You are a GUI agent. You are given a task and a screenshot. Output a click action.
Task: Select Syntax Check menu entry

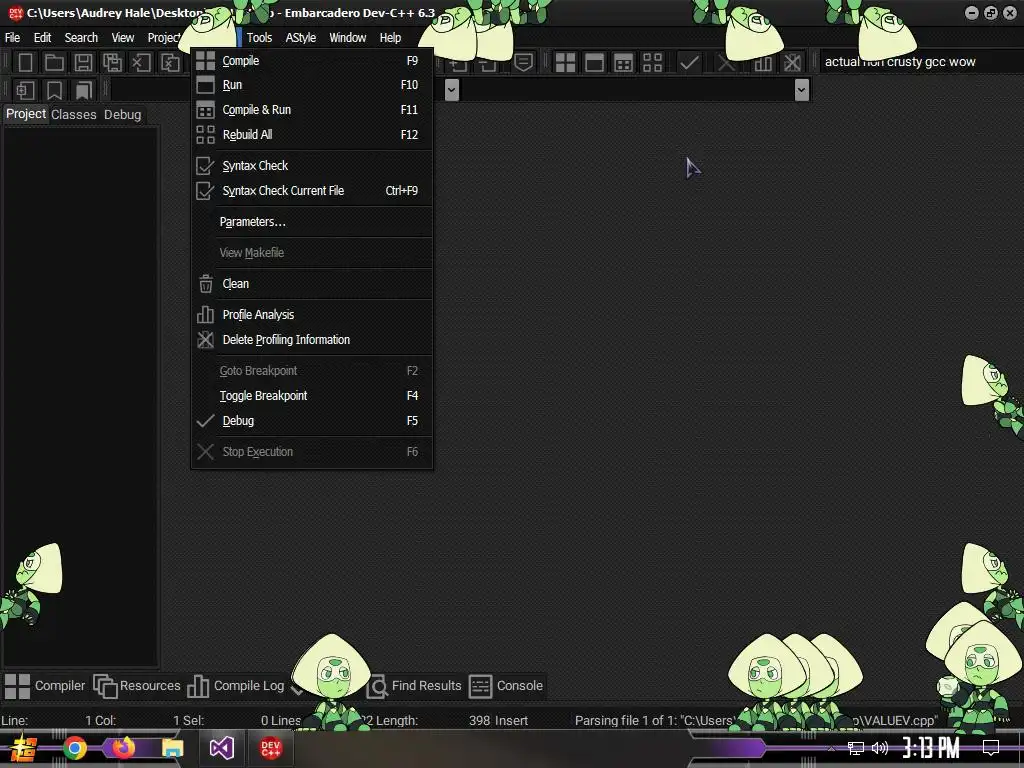312,166
